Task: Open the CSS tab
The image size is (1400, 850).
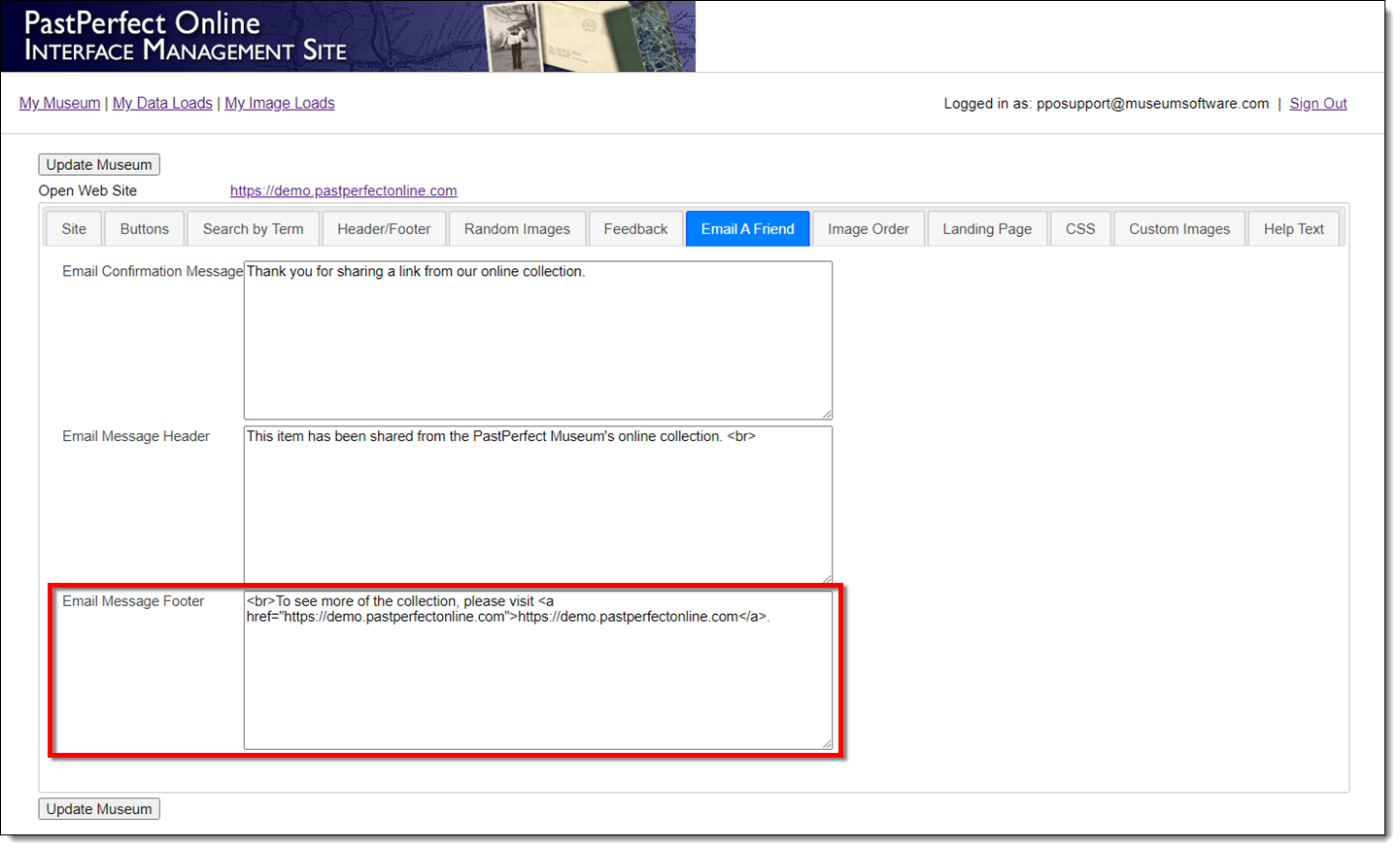Action: click(x=1079, y=229)
